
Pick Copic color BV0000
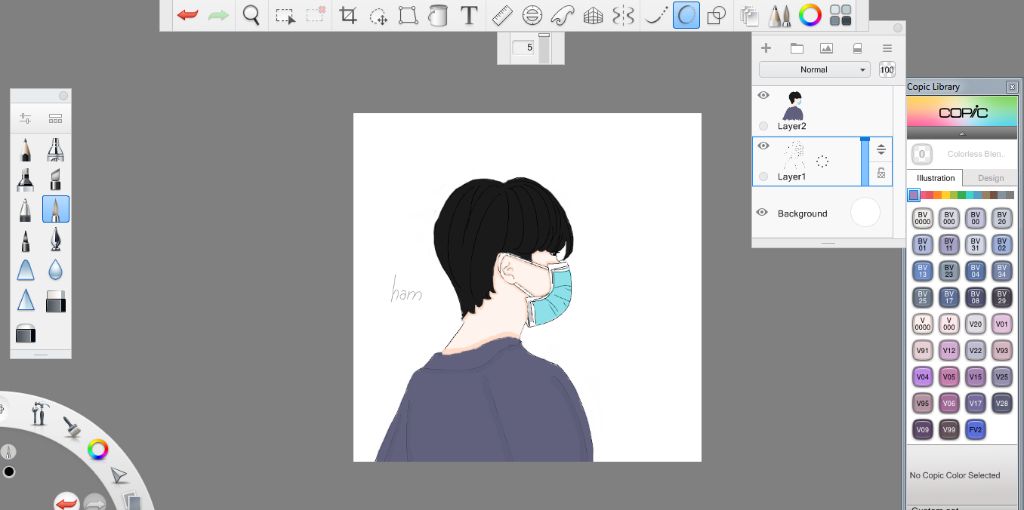[x=922, y=218]
